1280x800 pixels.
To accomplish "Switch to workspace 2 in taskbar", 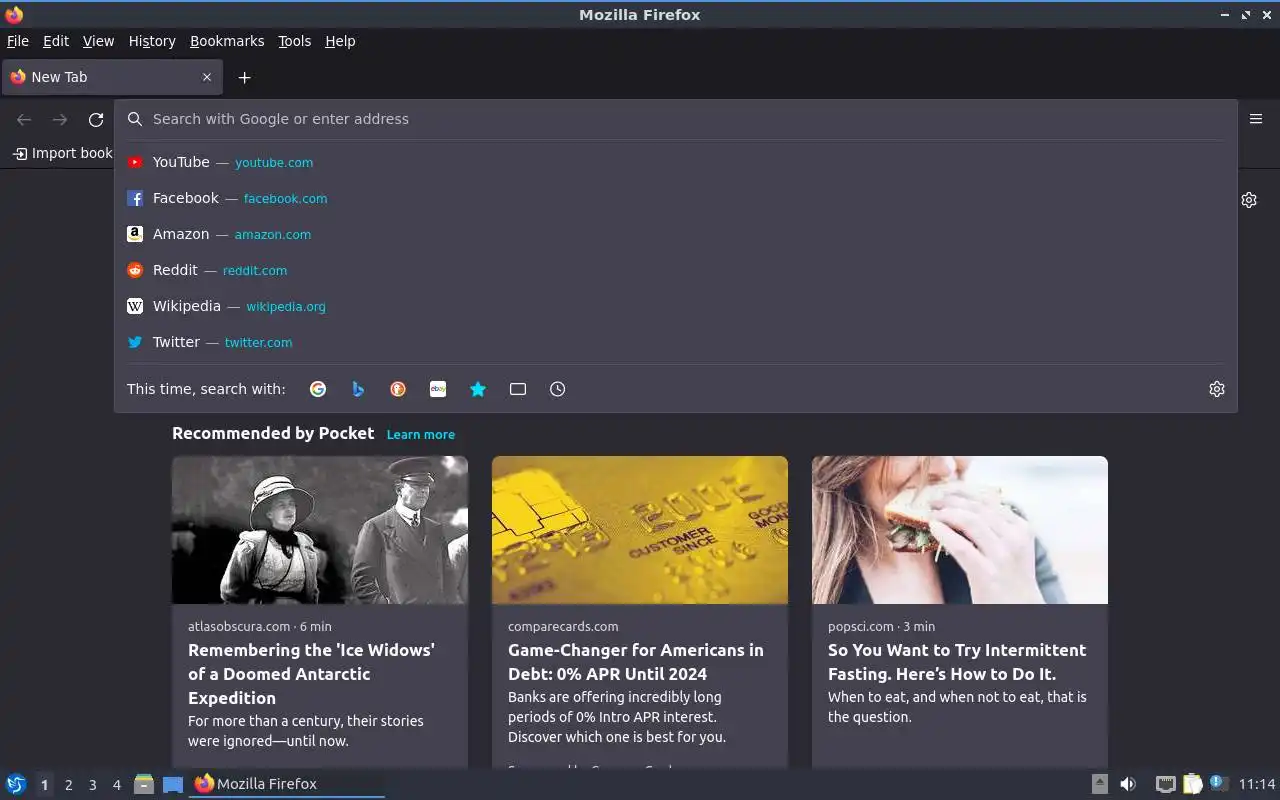I will coord(68,785).
